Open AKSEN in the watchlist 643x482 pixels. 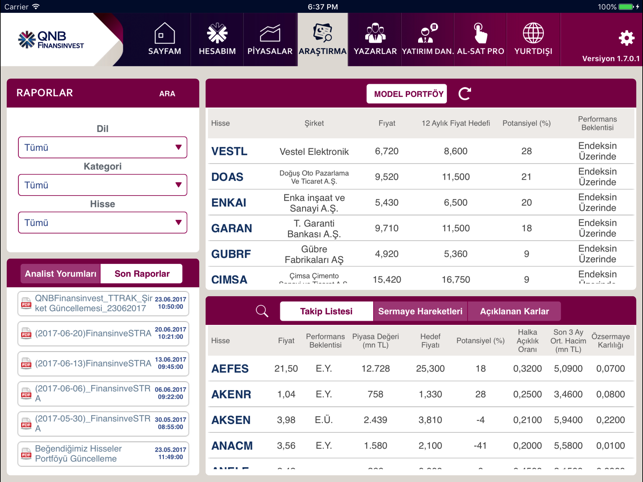tap(421, 420)
